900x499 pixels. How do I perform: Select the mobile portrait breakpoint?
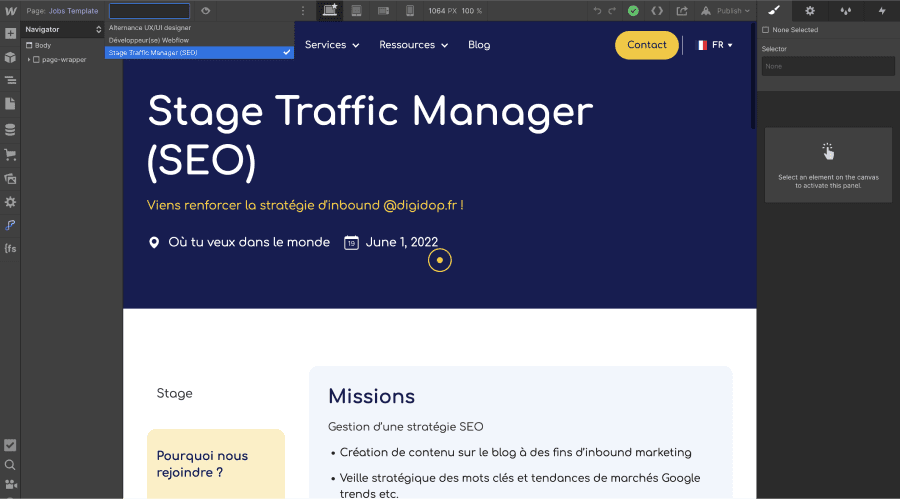click(x=410, y=10)
